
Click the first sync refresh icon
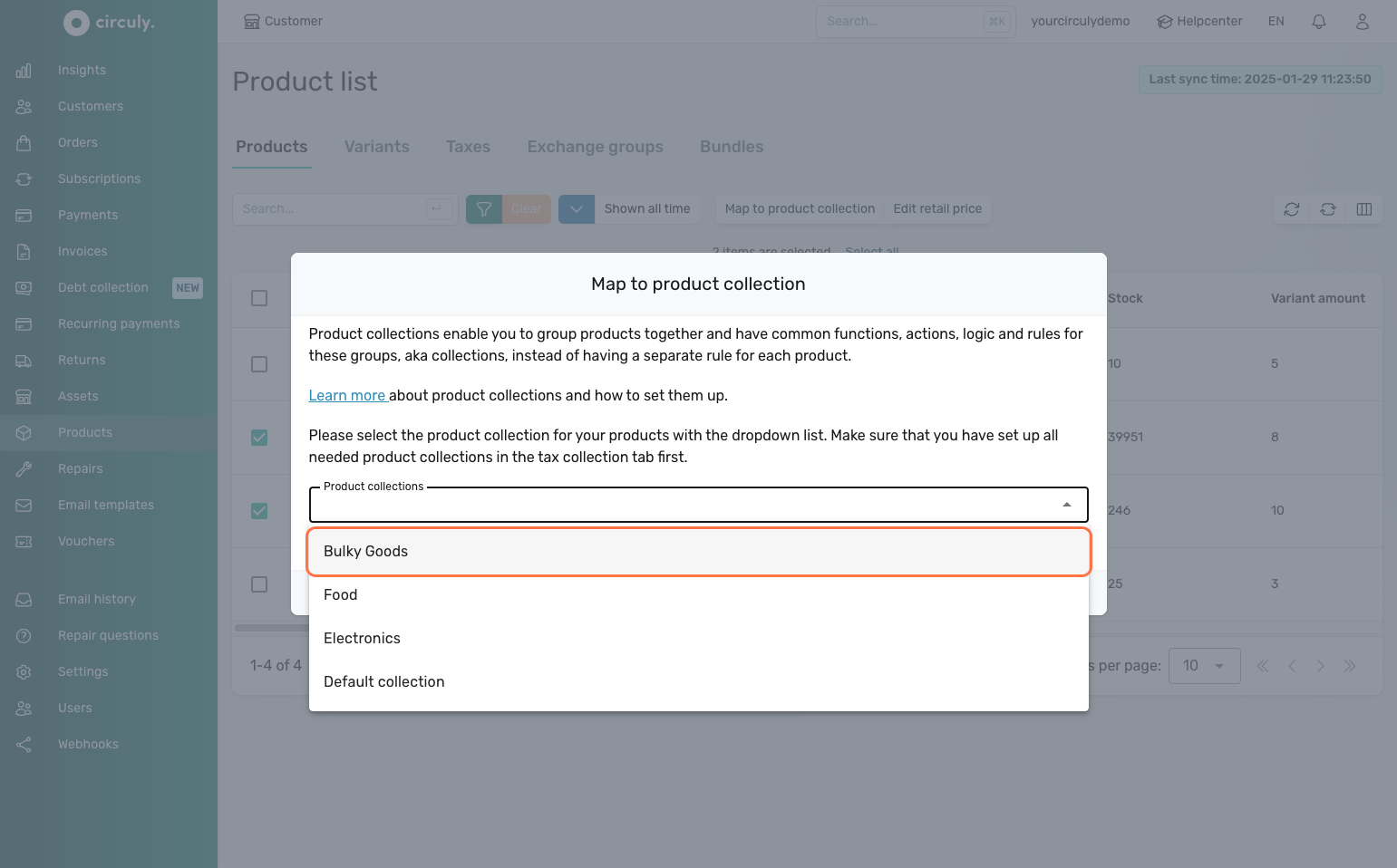pyautogui.click(x=1292, y=209)
